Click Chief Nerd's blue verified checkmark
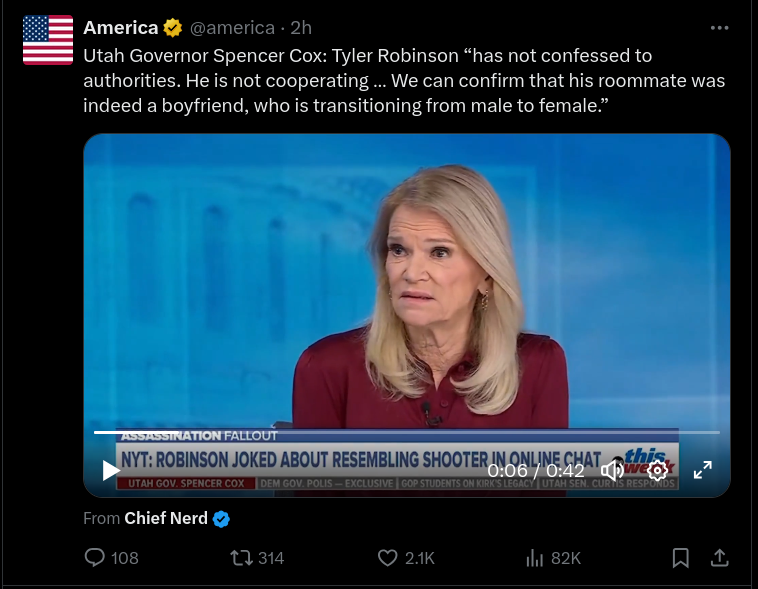 tap(222, 518)
